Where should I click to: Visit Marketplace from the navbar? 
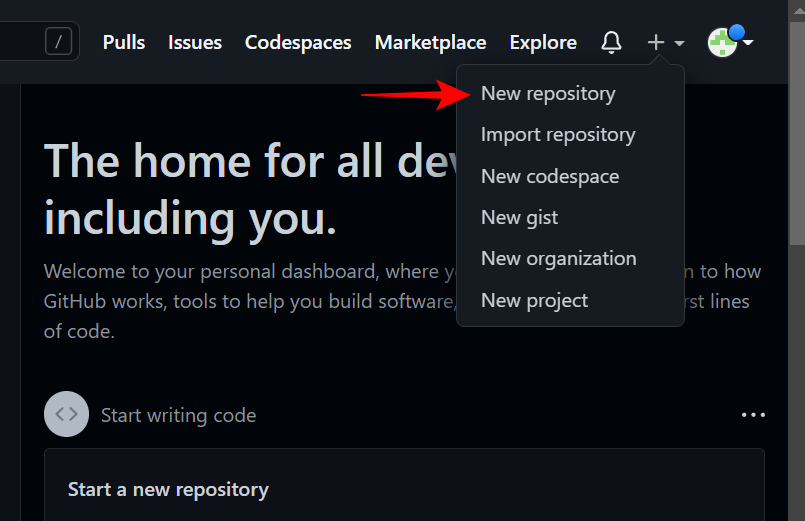430,42
